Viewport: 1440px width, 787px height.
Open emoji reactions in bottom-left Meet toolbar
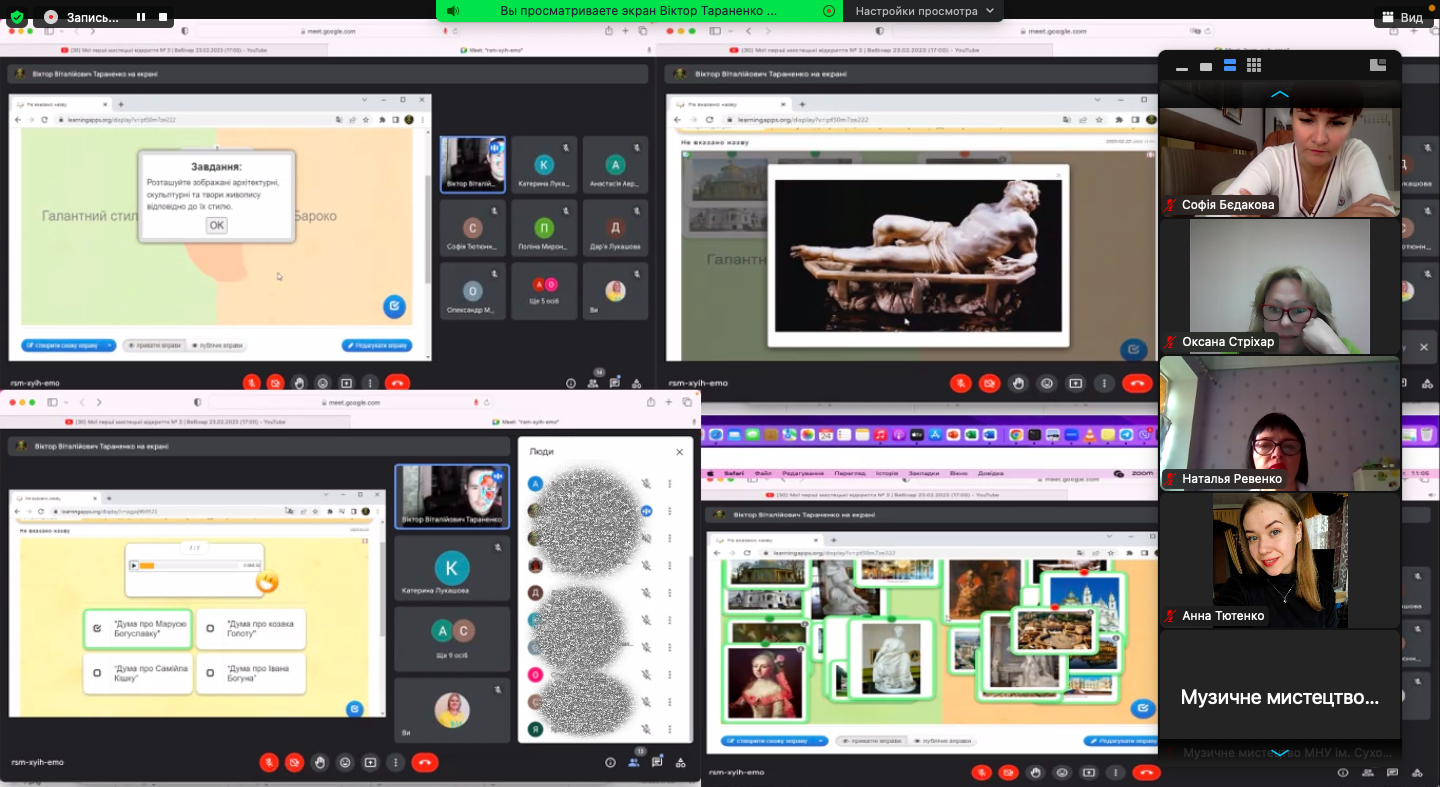(x=345, y=762)
